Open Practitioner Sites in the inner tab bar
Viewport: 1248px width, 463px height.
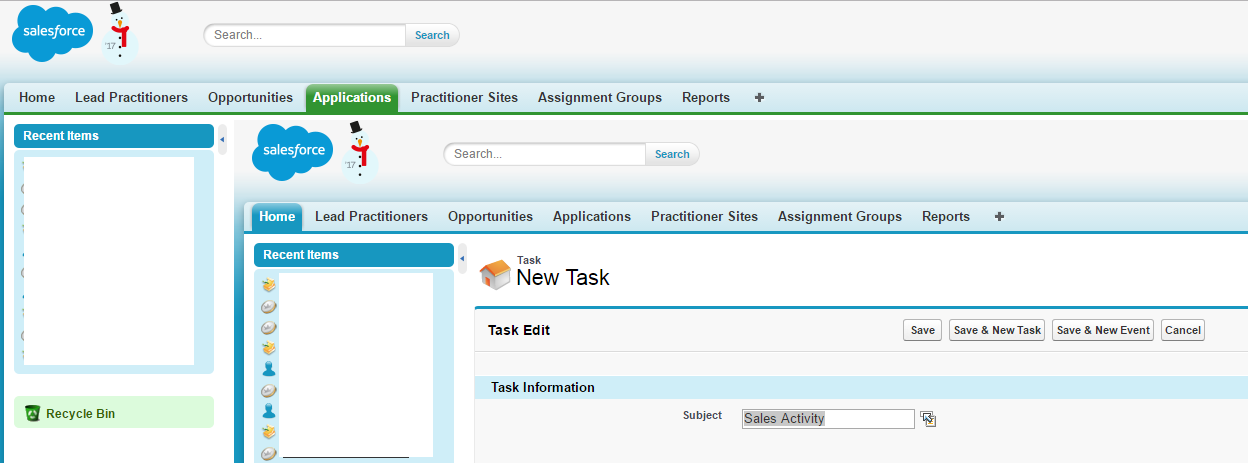tap(704, 217)
